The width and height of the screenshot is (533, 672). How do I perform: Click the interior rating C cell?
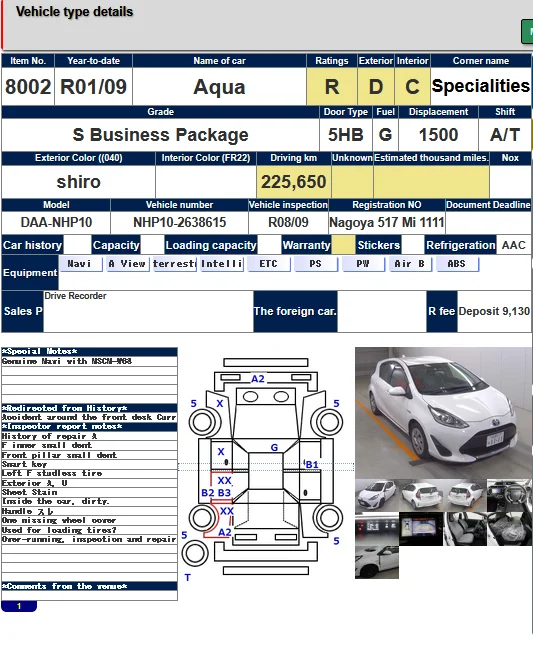[413, 87]
